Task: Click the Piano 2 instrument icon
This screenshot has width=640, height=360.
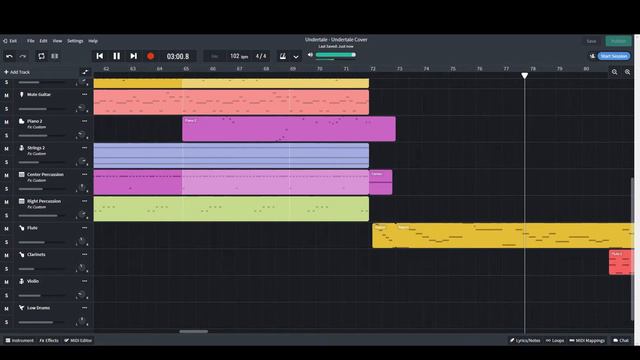Action: tap(22, 121)
